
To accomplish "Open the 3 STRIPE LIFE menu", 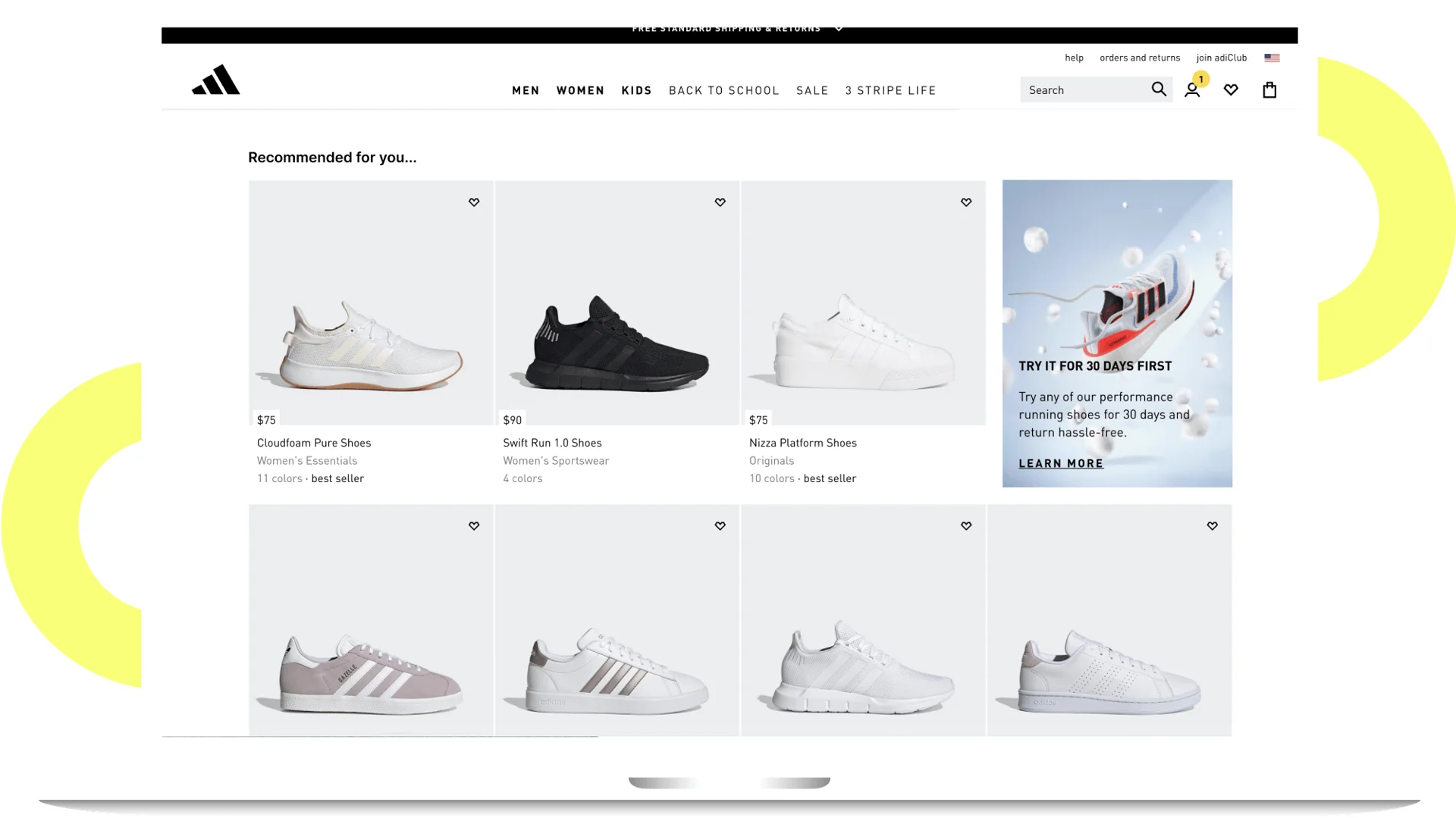I will click(x=890, y=90).
